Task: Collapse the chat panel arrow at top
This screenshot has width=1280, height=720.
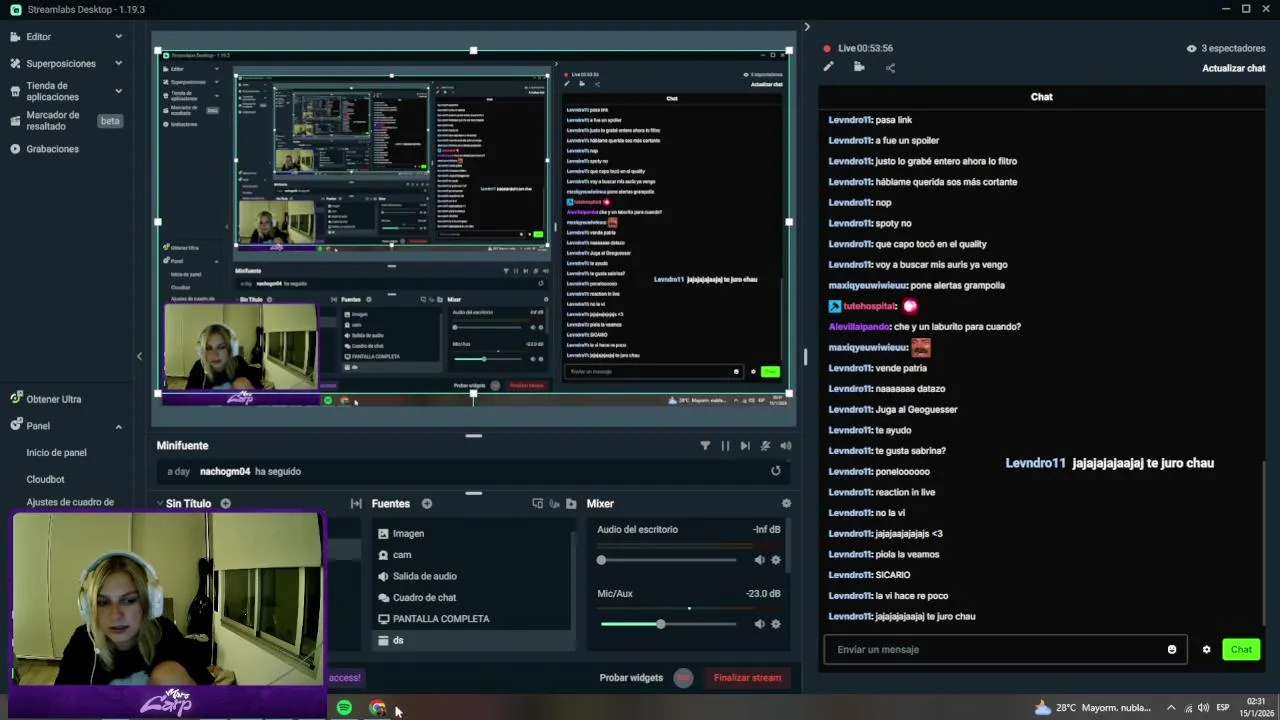Action: pyautogui.click(x=807, y=27)
